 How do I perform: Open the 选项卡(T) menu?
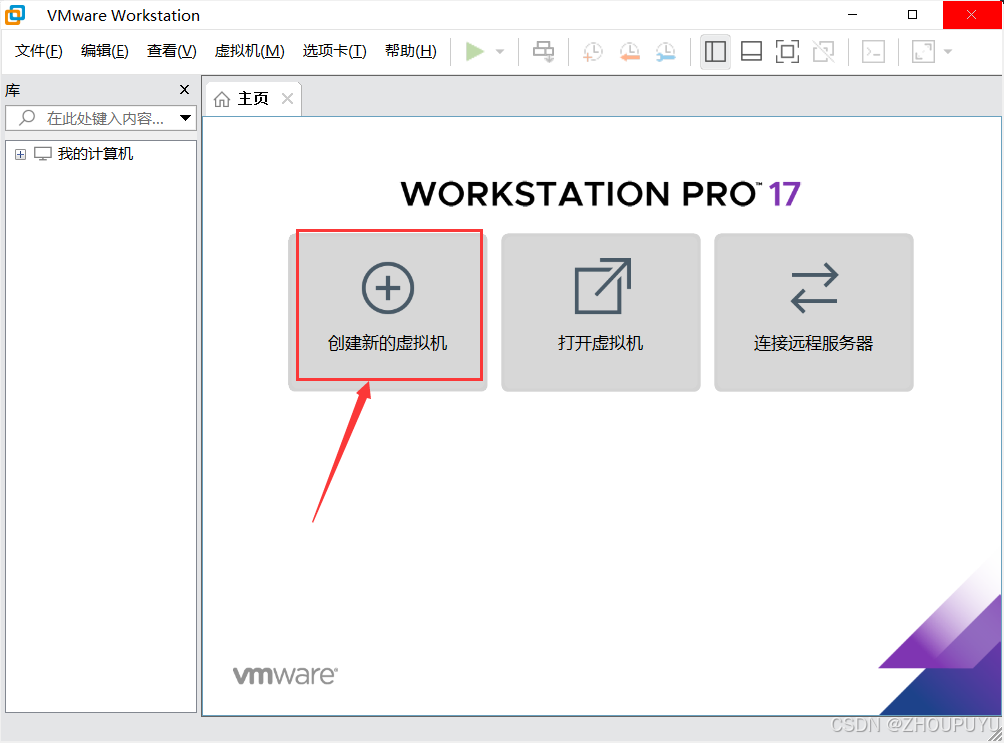tap(334, 51)
